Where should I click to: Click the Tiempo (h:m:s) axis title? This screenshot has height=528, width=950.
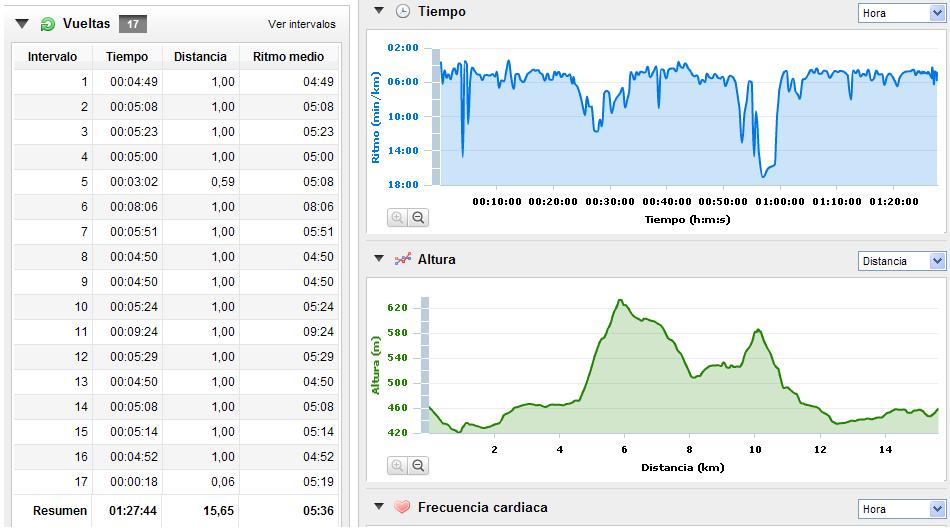687,219
